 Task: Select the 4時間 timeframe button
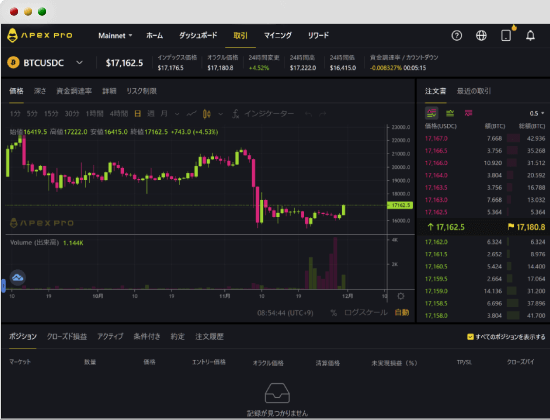(119, 114)
